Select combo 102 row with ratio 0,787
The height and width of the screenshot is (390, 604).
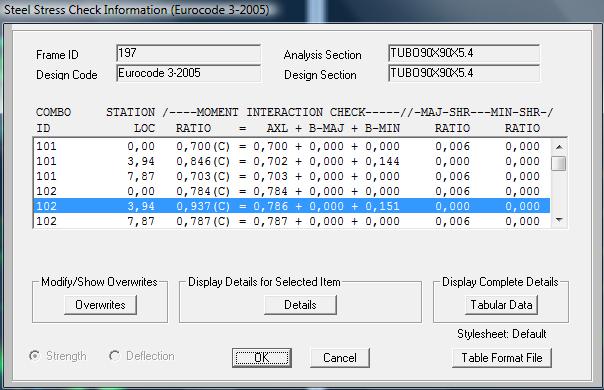pyautogui.click(x=292, y=221)
